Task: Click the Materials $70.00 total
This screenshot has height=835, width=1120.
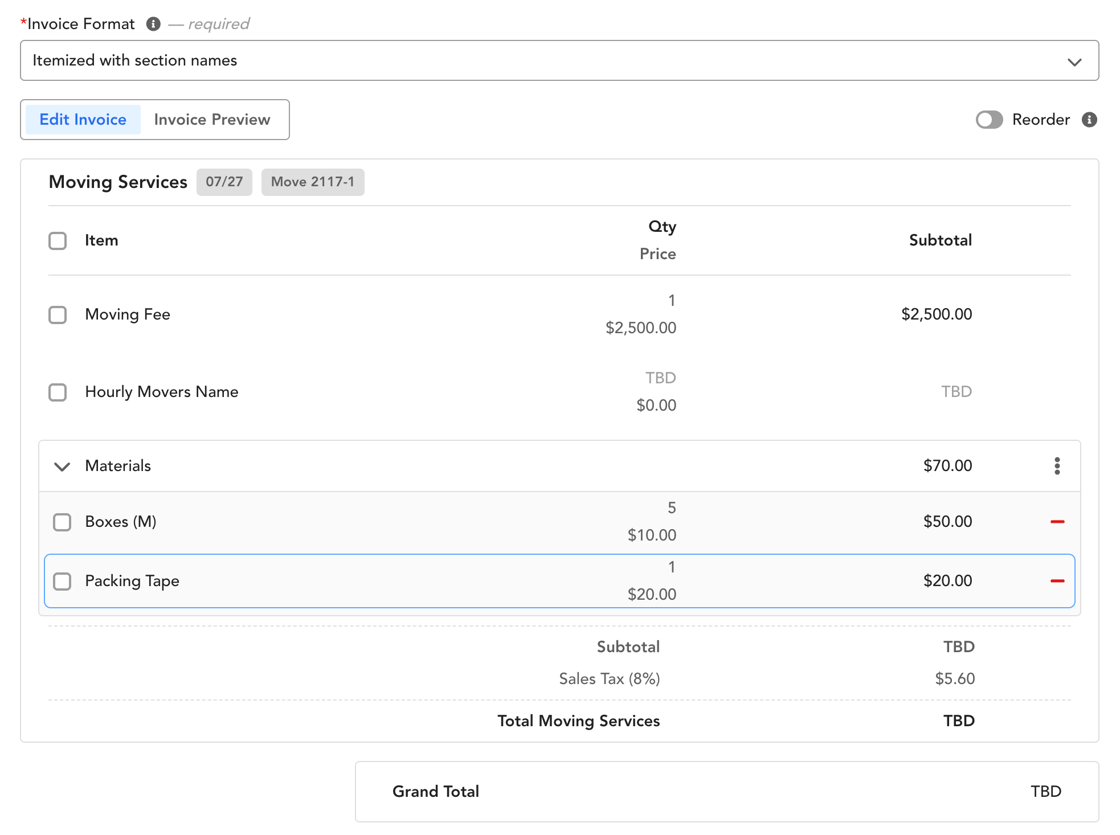Action: click(x=948, y=466)
